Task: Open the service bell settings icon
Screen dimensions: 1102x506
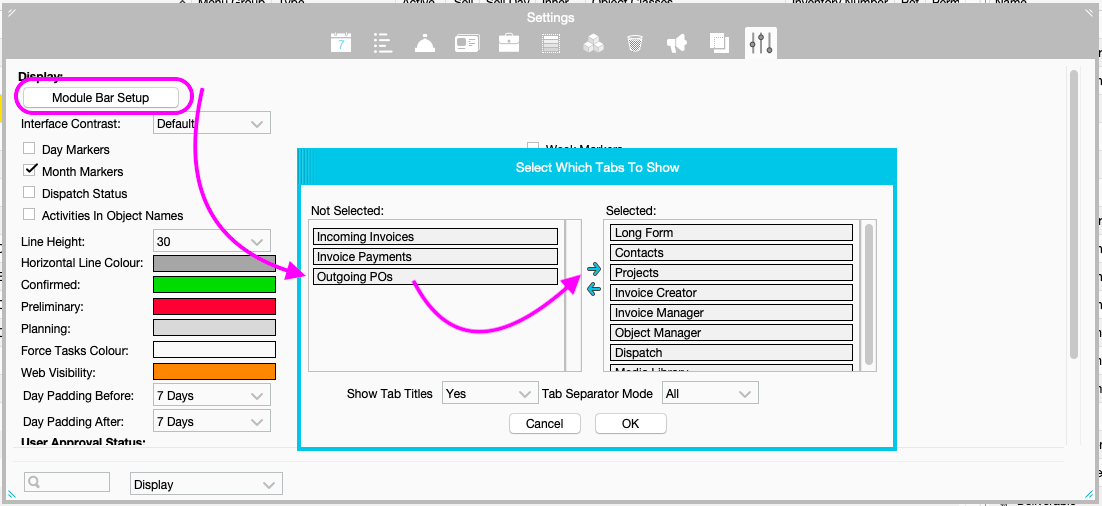Action: 424,44
